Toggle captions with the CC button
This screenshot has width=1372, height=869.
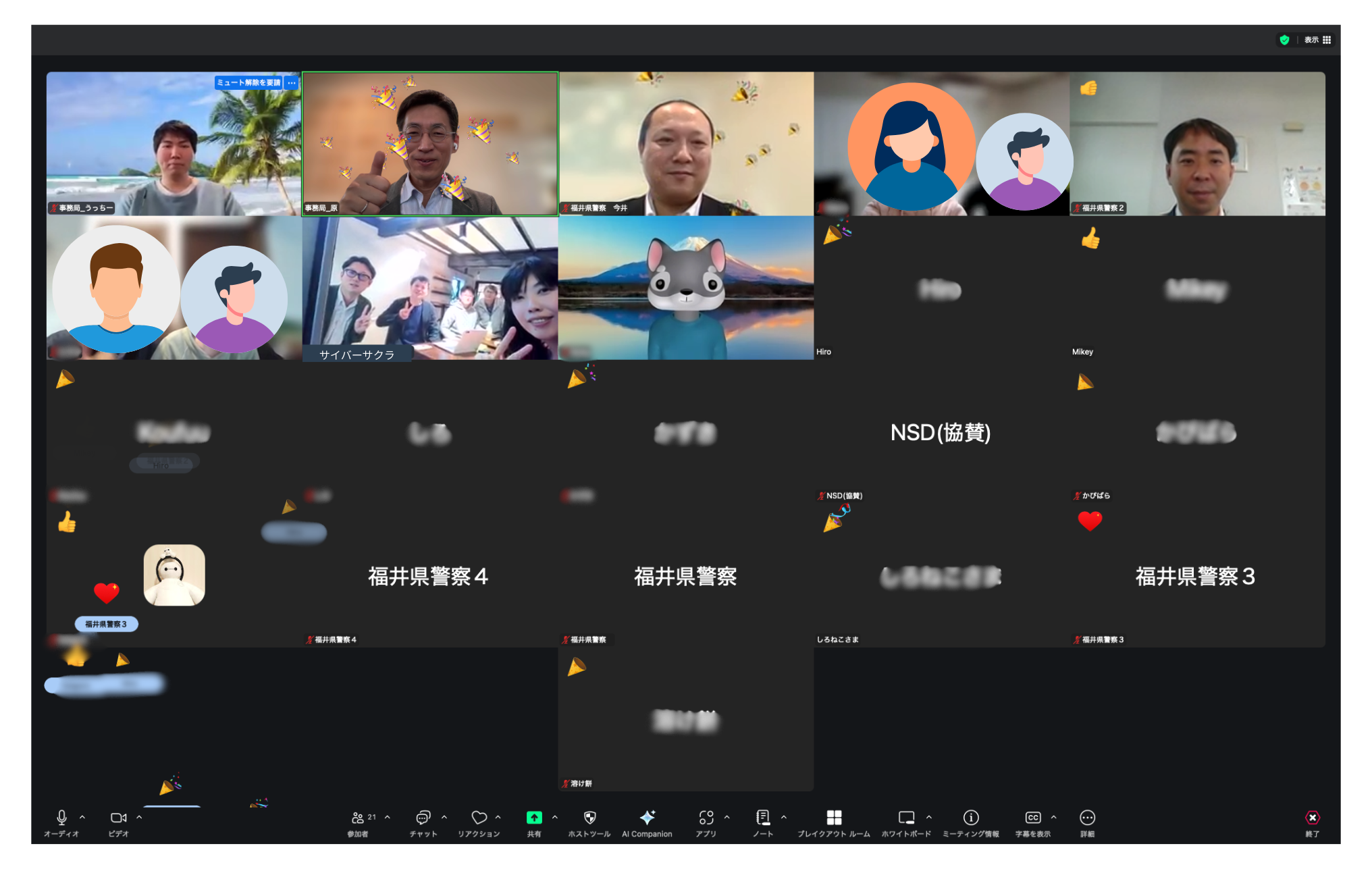[x=1032, y=818]
